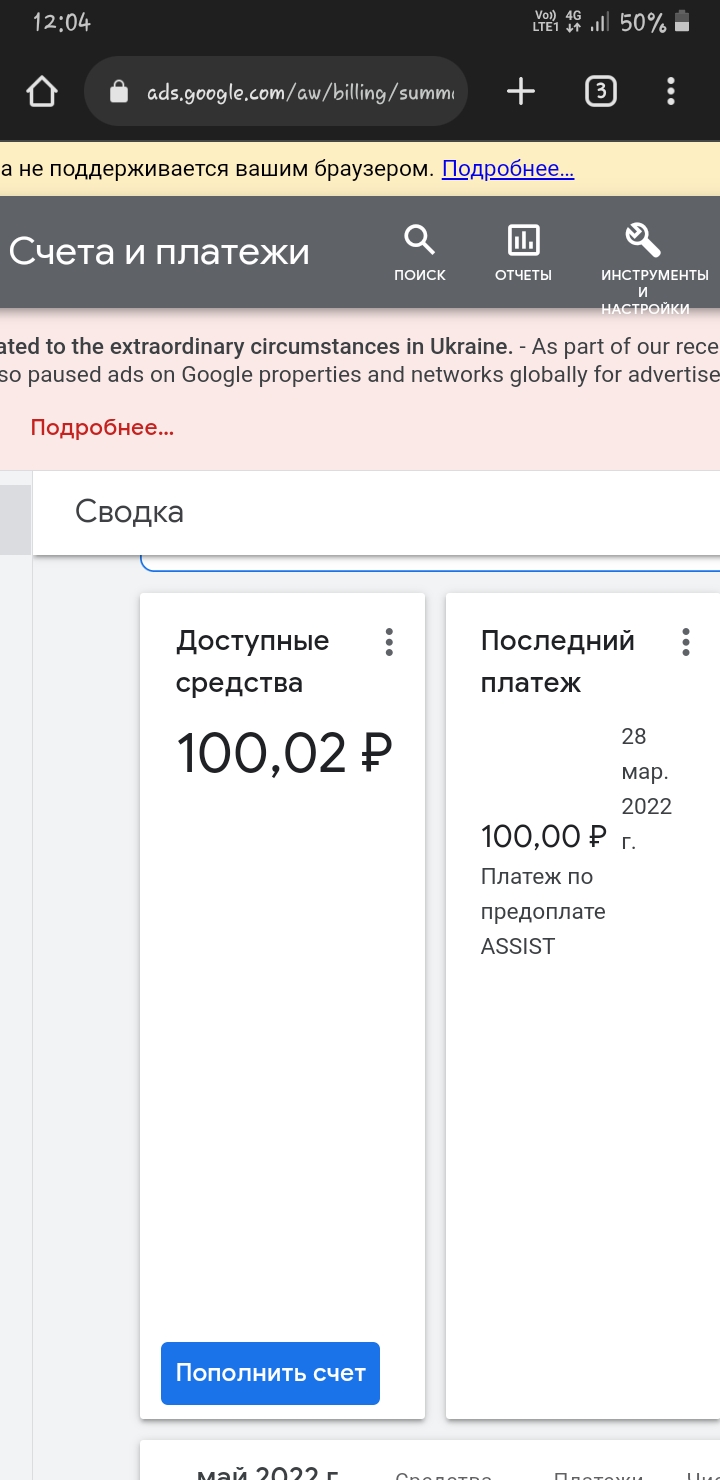Open the Доступные средства card options menu

click(x=389, y=642)
